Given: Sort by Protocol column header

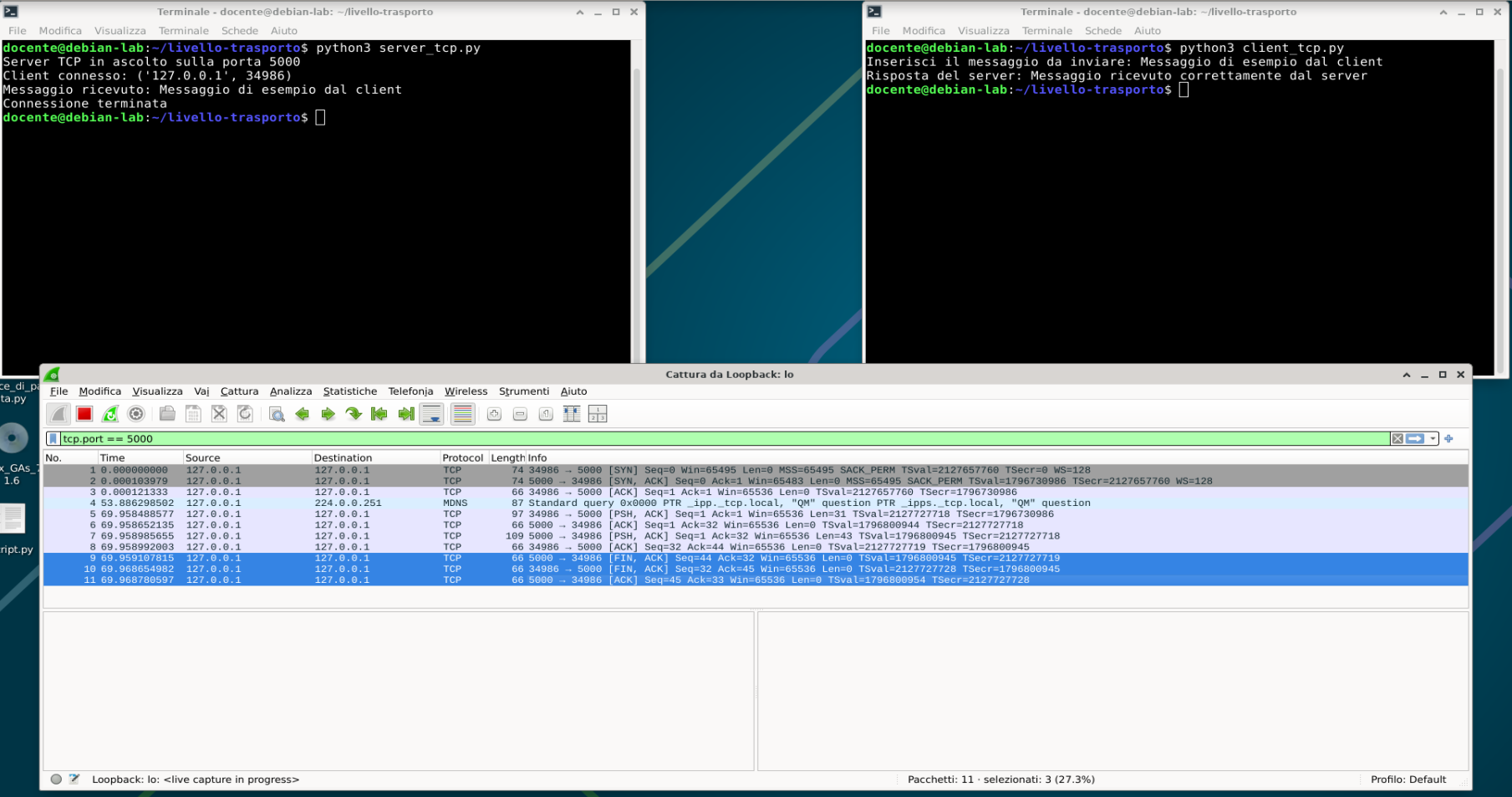Looking at the screenshot, I should point(464,457).
